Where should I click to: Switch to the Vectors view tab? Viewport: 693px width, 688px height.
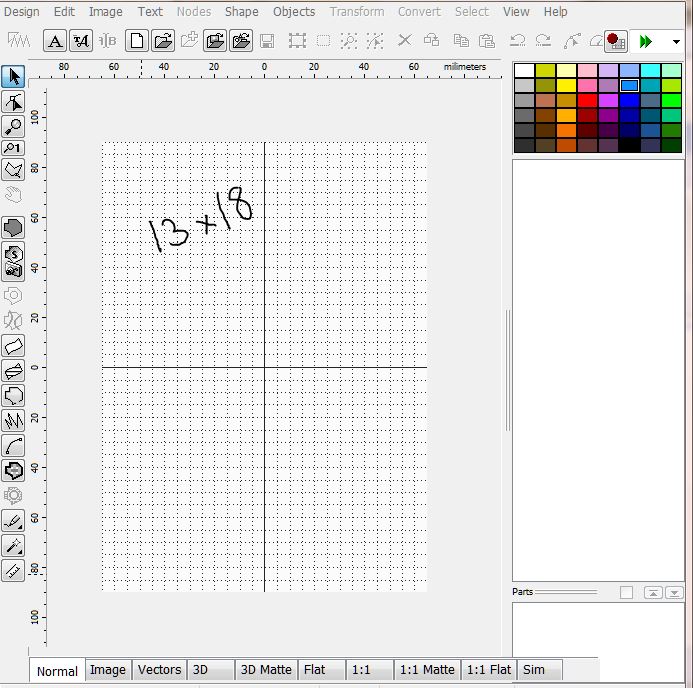pos(159,670)
